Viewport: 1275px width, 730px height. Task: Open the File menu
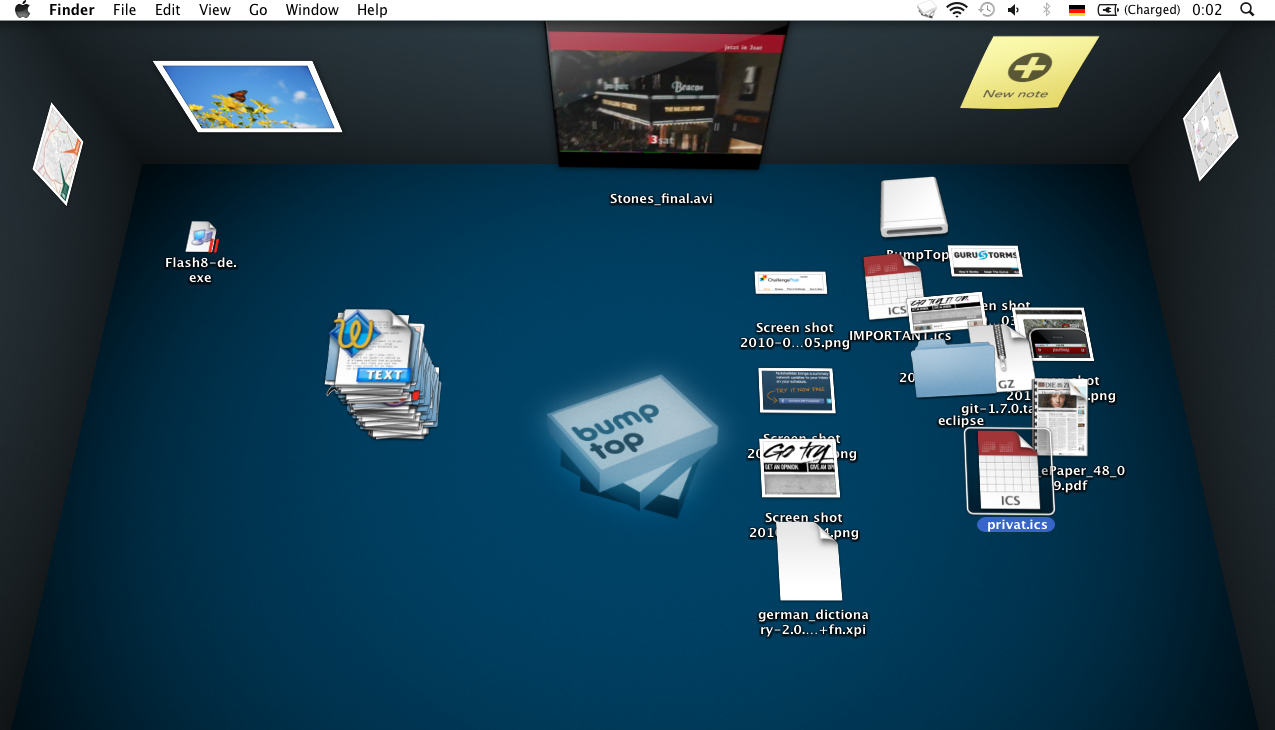125,10
